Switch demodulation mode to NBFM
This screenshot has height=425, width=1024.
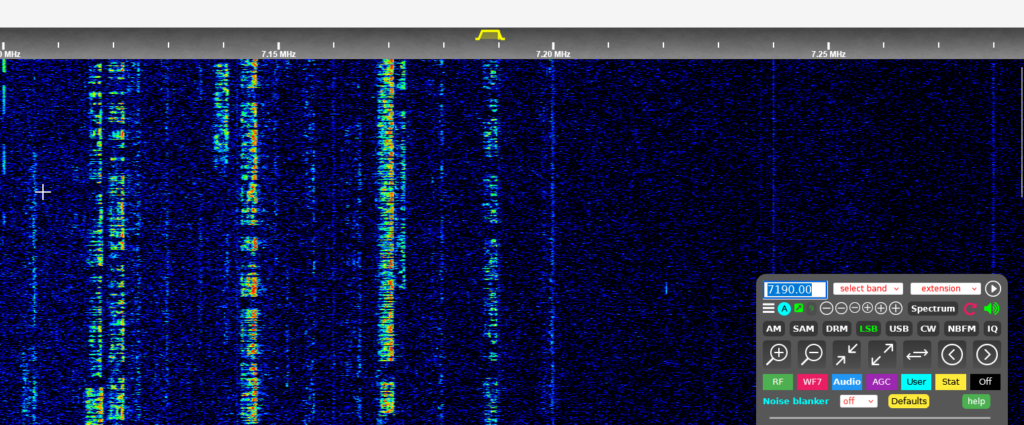(x=961, y=329)
